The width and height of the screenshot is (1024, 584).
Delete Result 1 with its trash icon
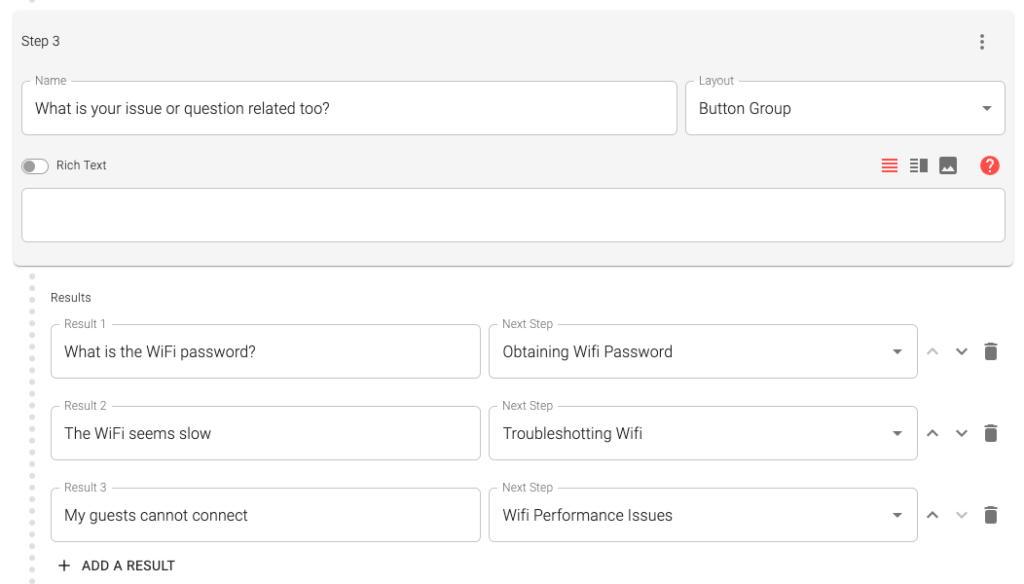click(x=990, y=351)
